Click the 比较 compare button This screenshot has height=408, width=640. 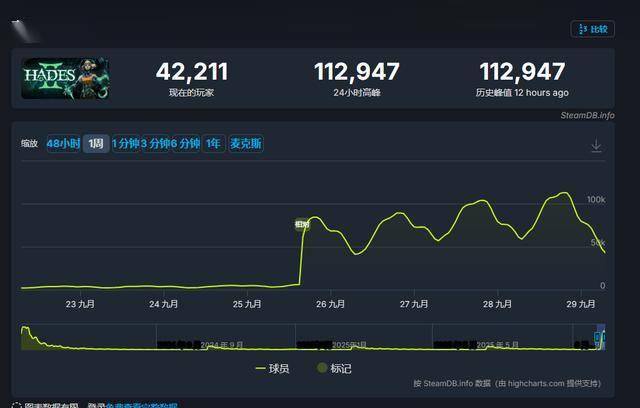[x=593, y=29]
